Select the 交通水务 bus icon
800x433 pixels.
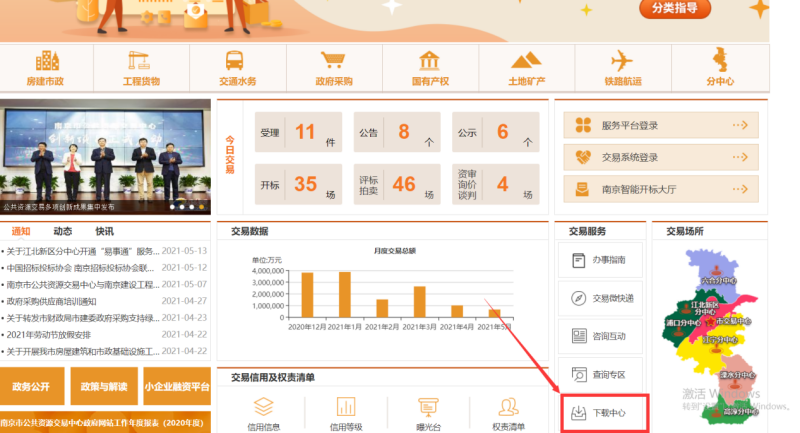point(236,60)
